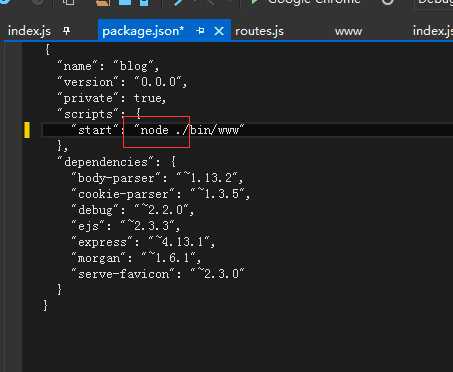This screenshot has width=453, height=372.
Task: Click the "scripts" key
Action: pos(88,114)
